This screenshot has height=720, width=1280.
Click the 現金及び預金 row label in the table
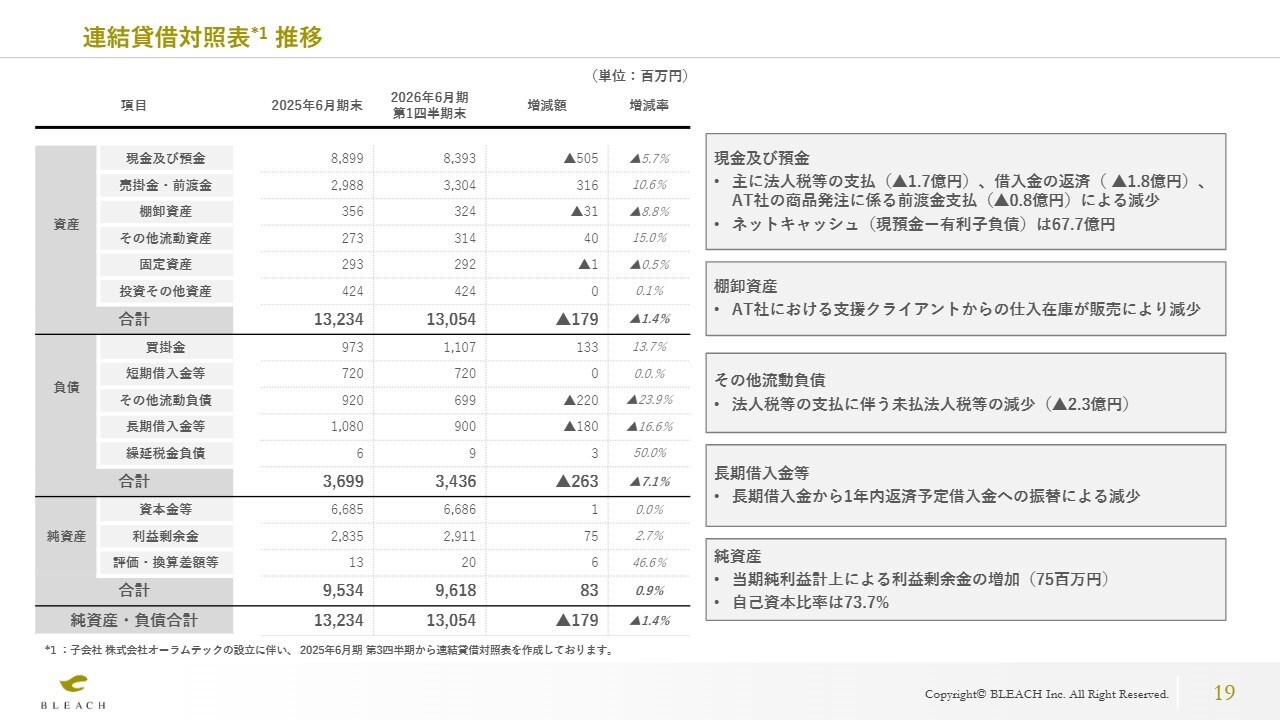[166, 158]
